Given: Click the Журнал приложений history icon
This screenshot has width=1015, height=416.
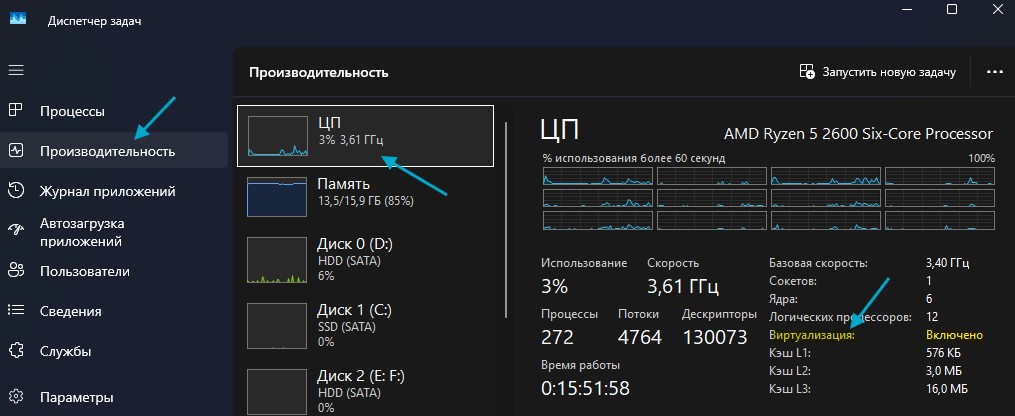Looking at the screenshot, I should [16, 191].
